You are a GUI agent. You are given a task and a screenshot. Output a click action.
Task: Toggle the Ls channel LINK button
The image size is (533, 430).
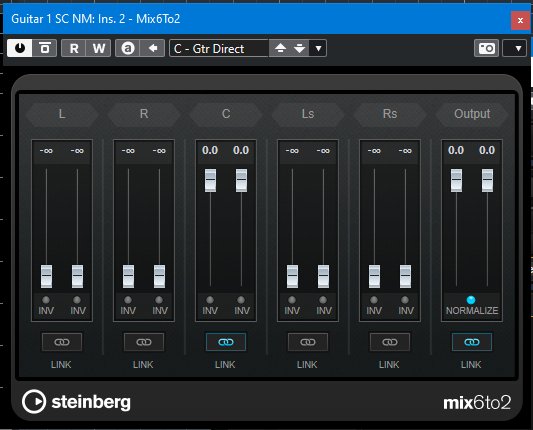(308, 342)
